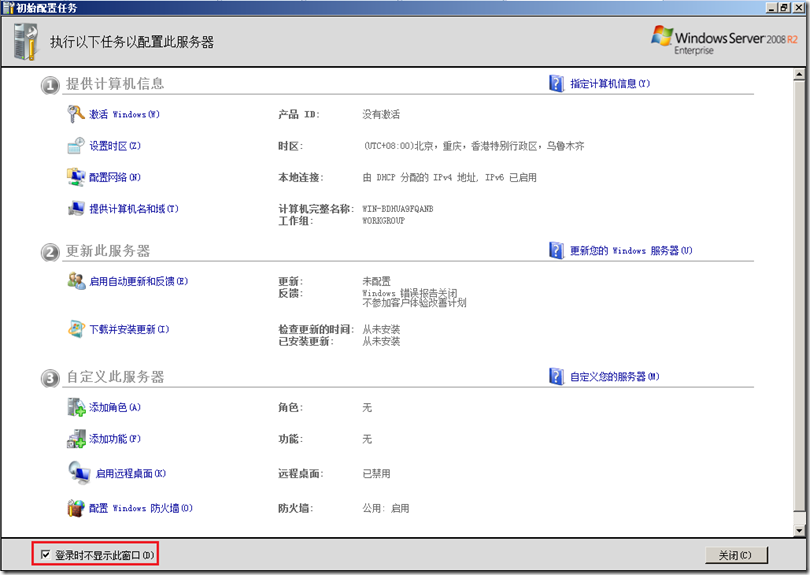Screen dimensions: 810x575
Task: Open the 配置网络 link
Action: point(115,177)
